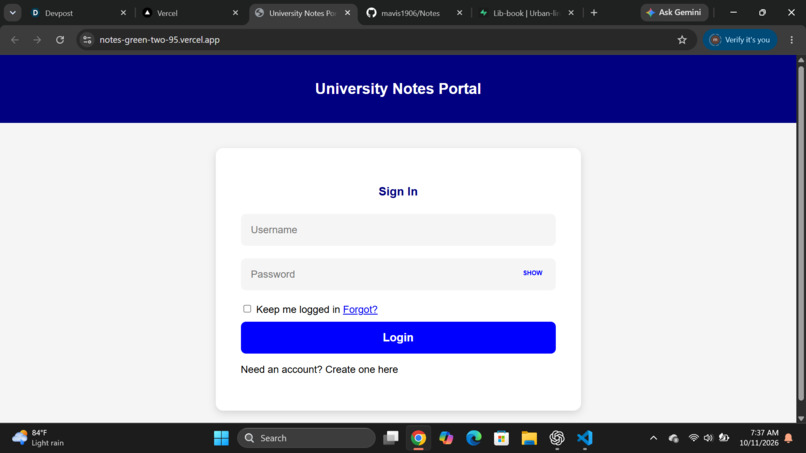Click the OneDrive cloud tray icon

pos(674,438)
